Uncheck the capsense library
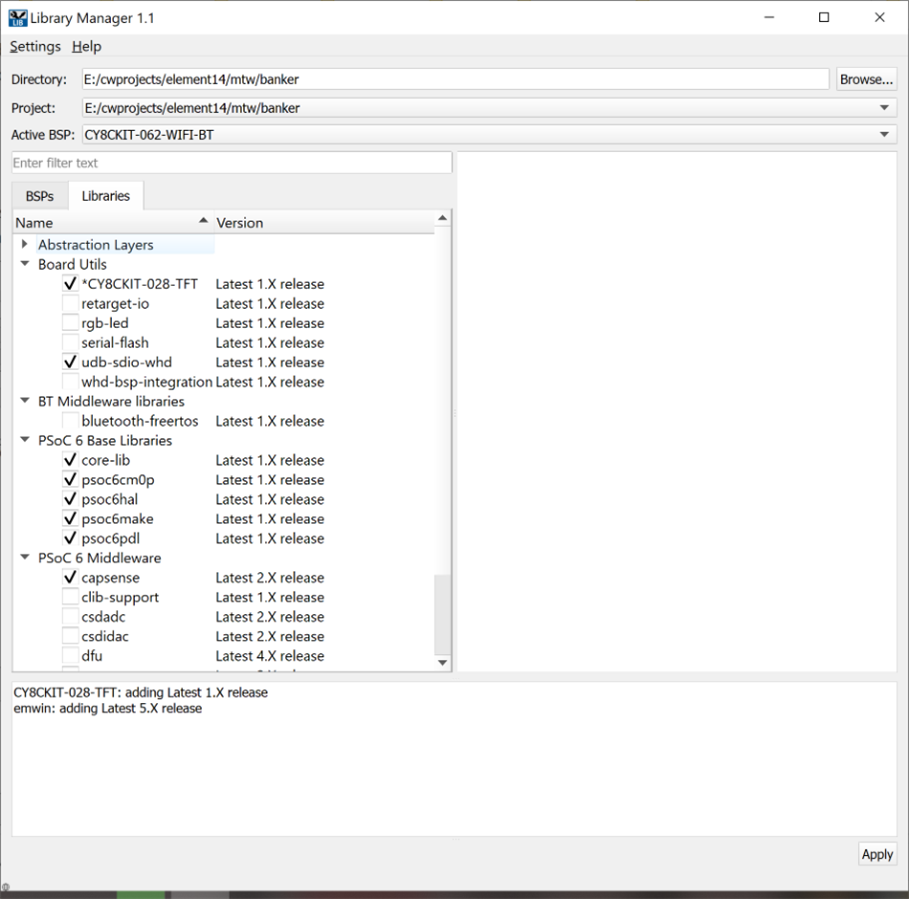The height and width of the screenshot is (899, 909). pyautogui.click(x=70, y=577)
